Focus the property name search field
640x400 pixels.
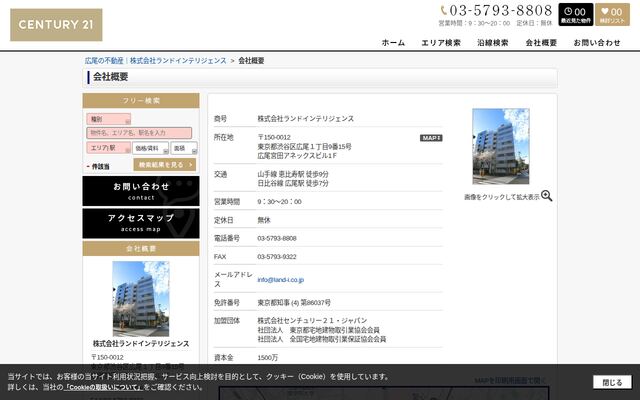tap(139, 133)
